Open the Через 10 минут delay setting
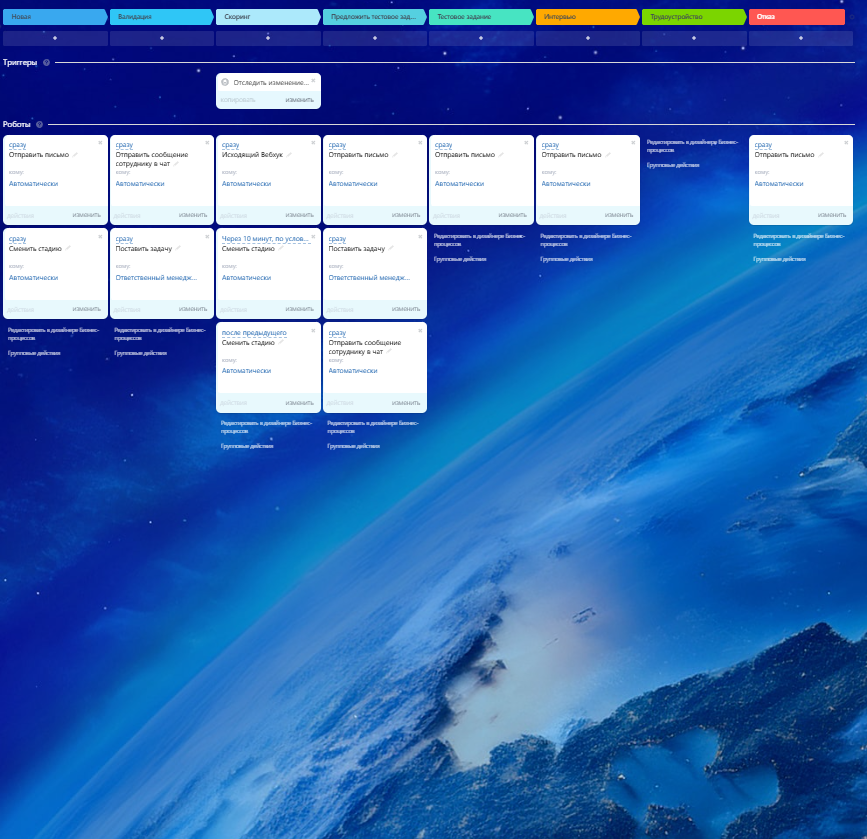Image resolution: width=867 pixels, height=839 pixels. (x=264, y=239)
